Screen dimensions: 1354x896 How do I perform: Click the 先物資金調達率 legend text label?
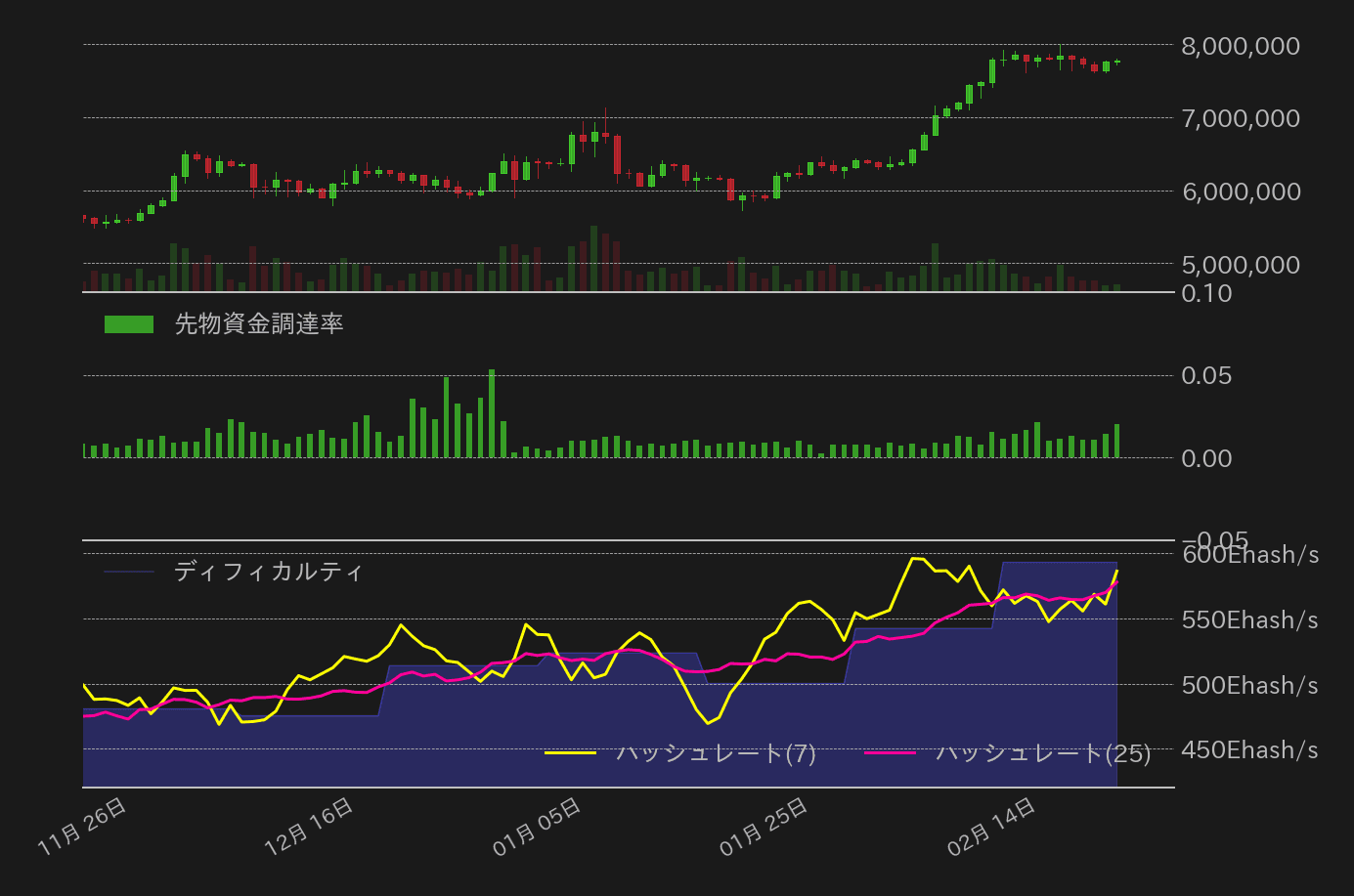pyautogui.click(x=259, y=324)
